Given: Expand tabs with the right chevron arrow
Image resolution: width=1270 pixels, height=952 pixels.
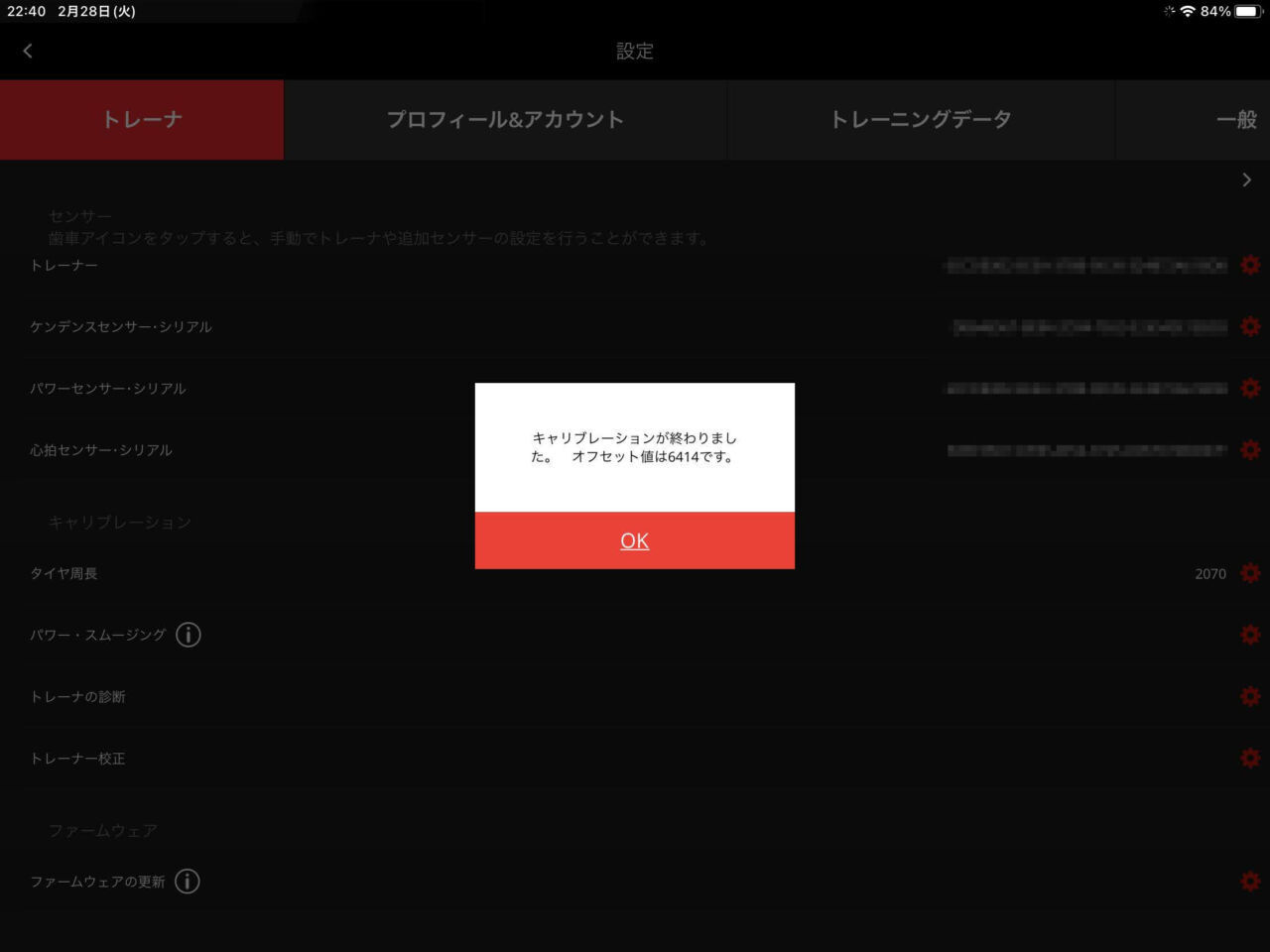Looking at the screenshot, I should (x=1246, y=179).
